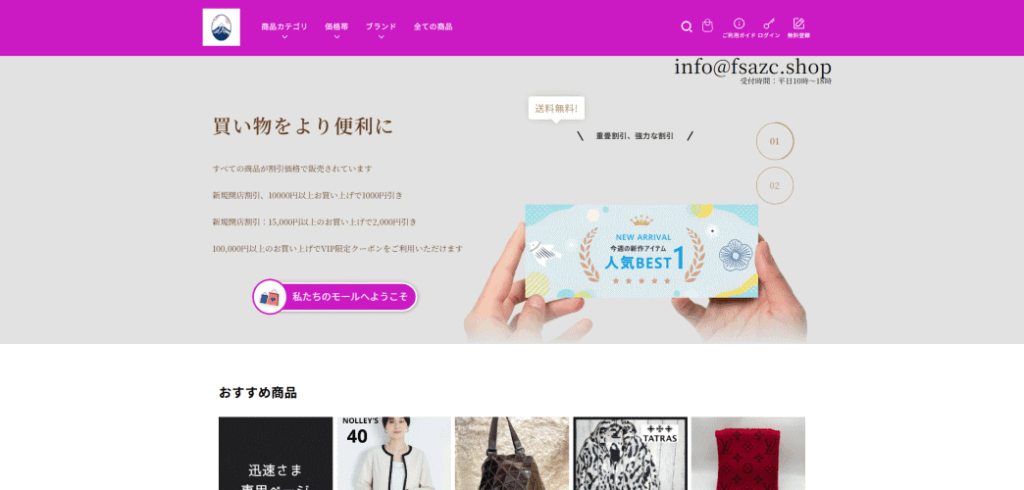Click the info@fsazc.shop email address
1024x490 pixels.
pos(753,67)
